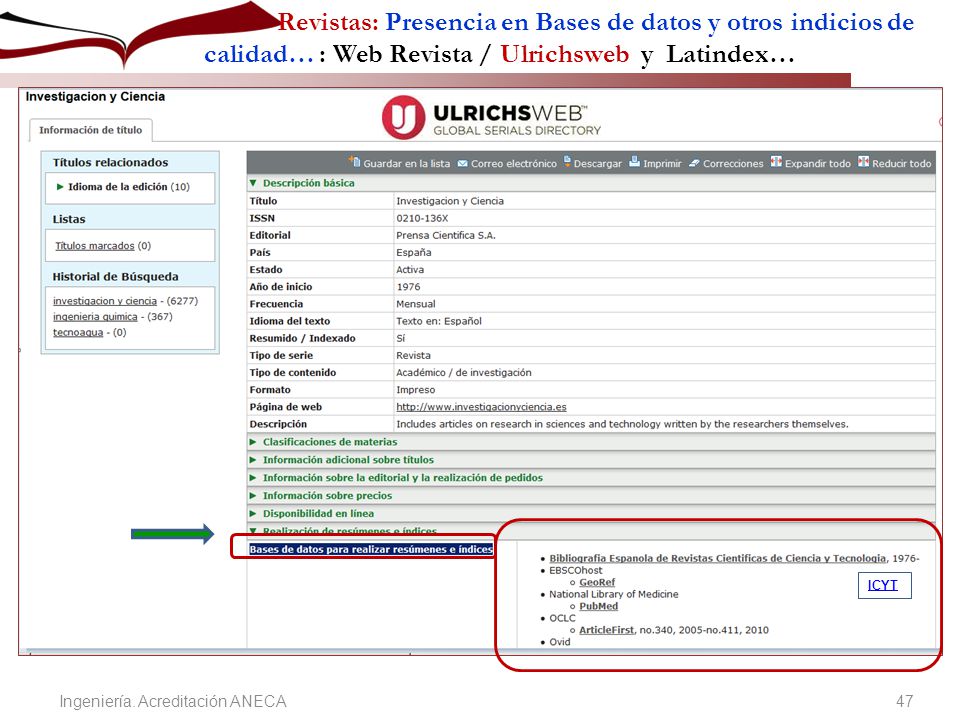Open the investigacionyciencia.es web page link

481,407
